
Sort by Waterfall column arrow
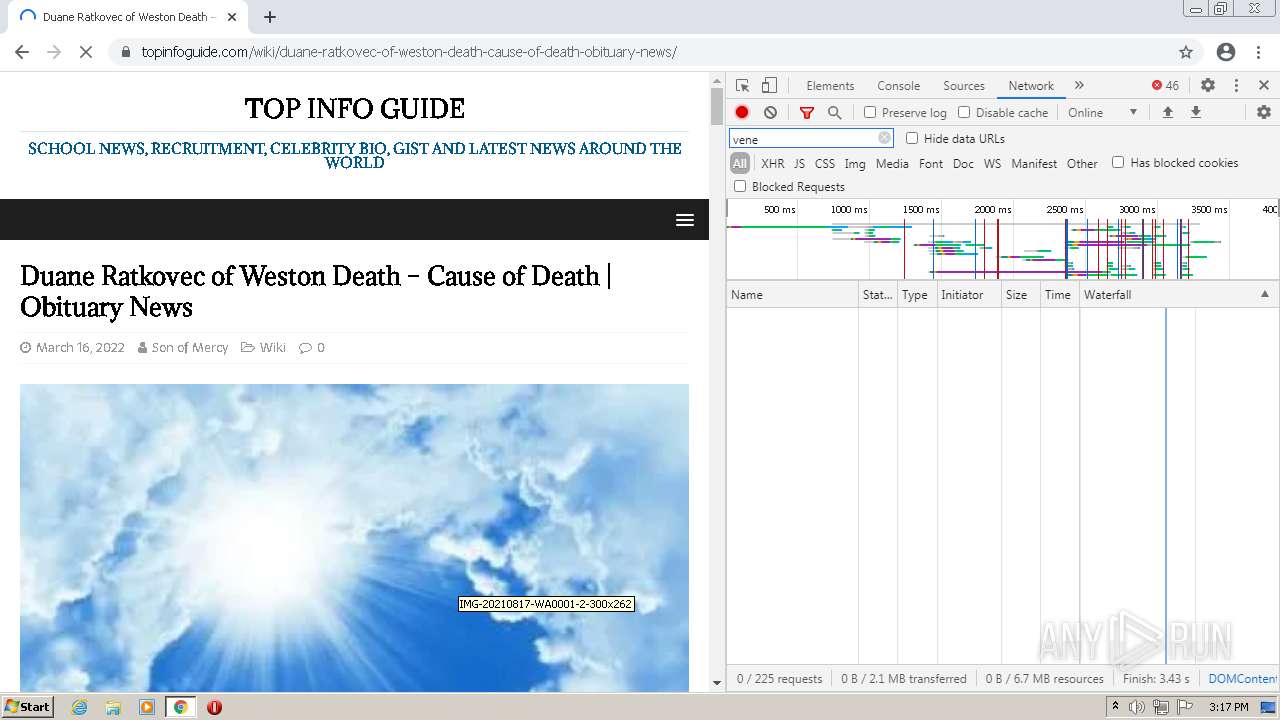(1264, 295)
